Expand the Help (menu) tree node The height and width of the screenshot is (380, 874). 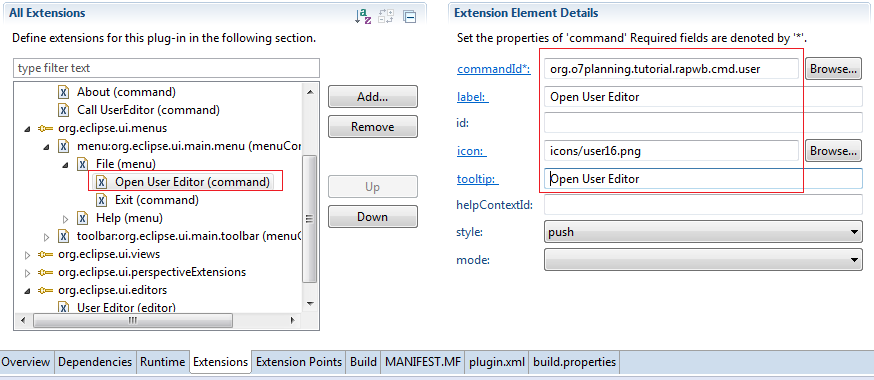tap(65, 218)
